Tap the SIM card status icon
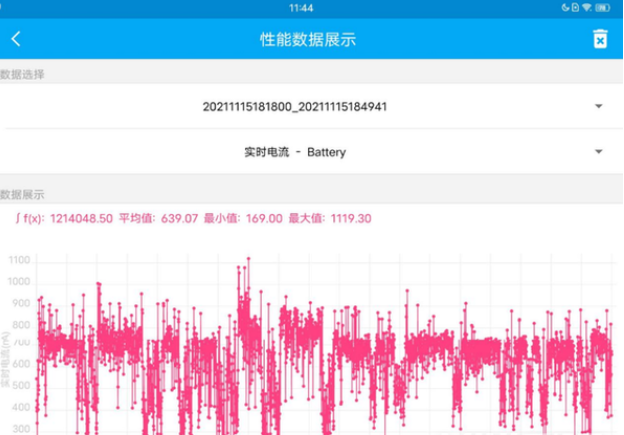Screen dimensions: 624x435 [x=576, y=7]
